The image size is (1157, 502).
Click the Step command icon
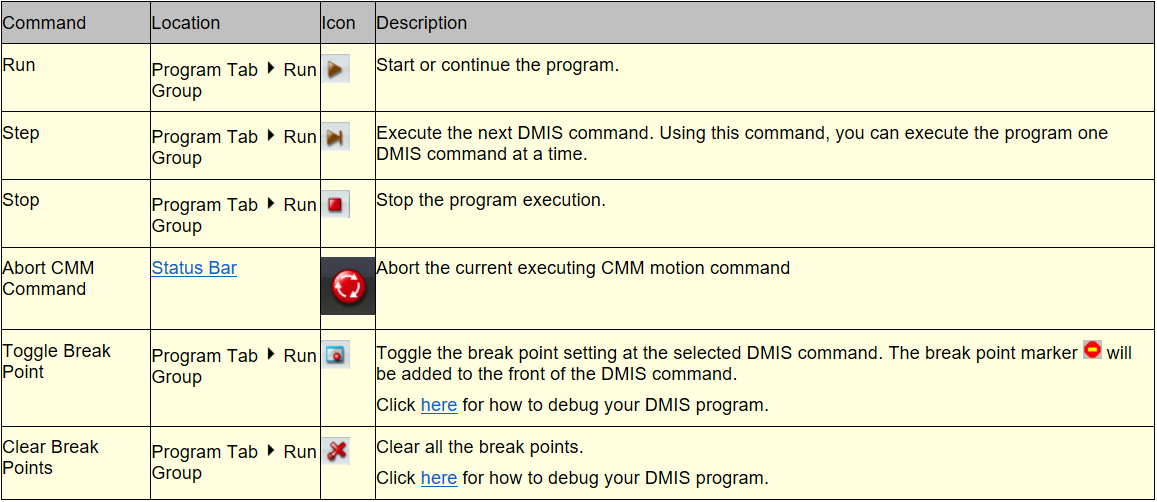[336, 137]
